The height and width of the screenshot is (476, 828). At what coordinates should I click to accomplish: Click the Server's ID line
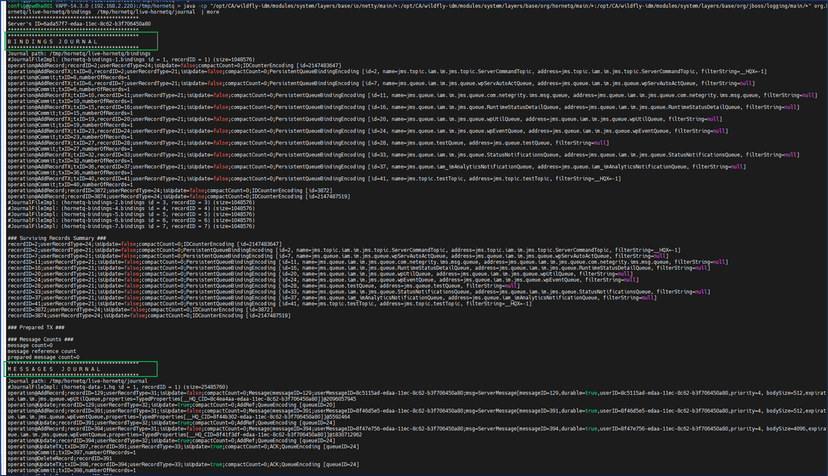58,25
